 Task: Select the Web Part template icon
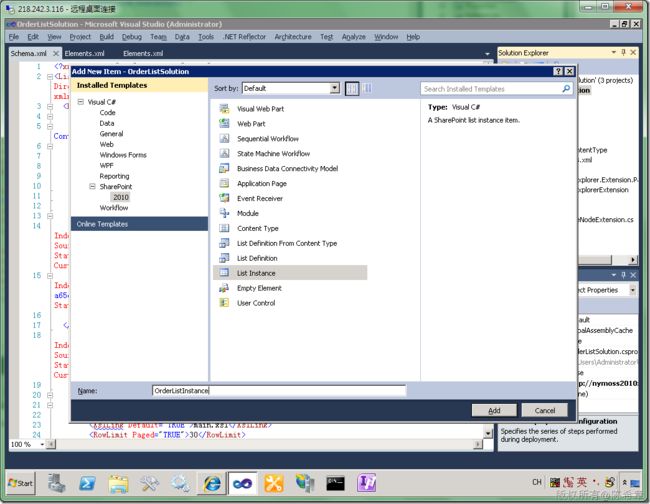[224, 124]
